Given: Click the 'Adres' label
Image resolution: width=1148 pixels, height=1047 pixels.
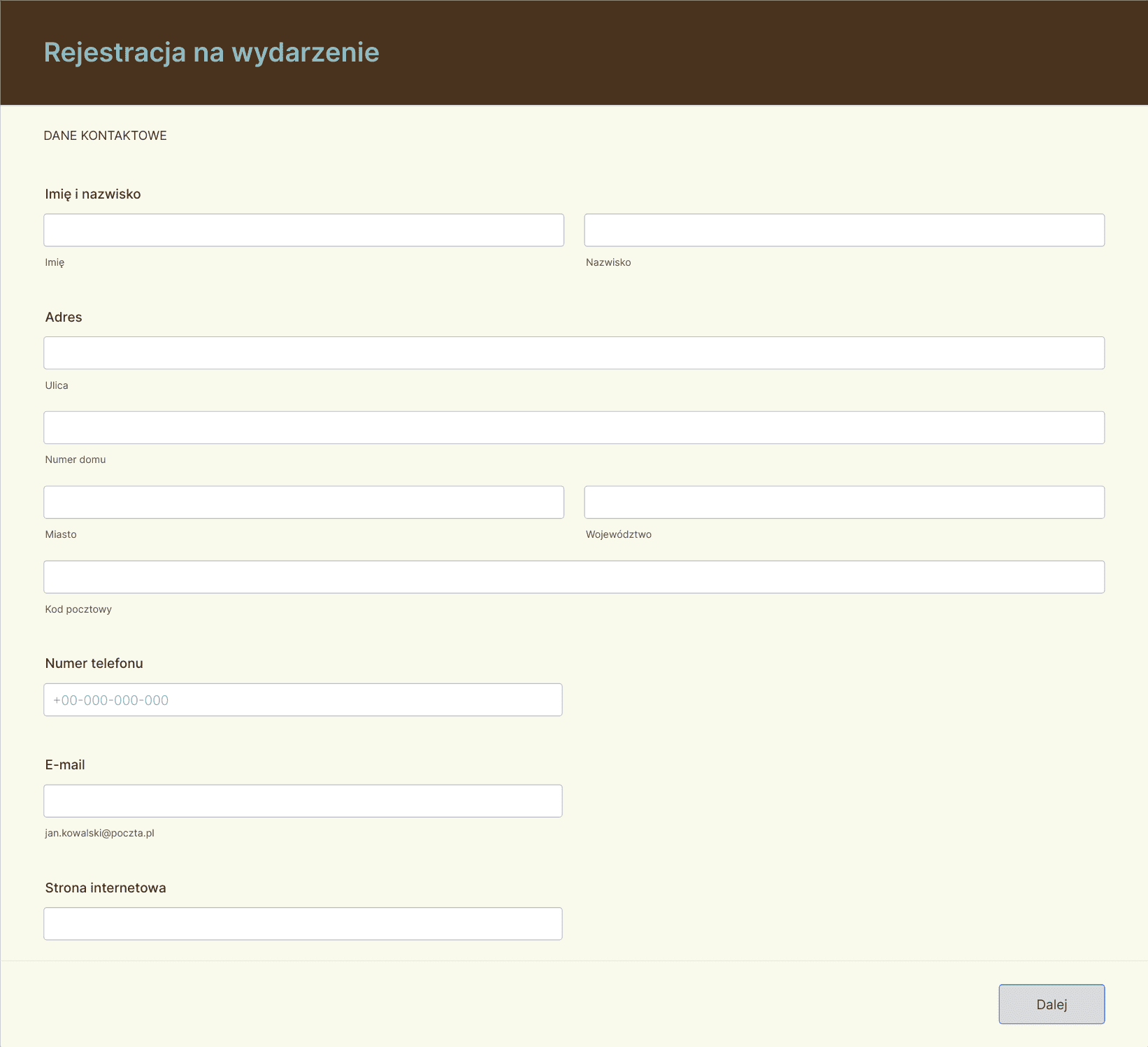Looking at the screenshot, I should pos(64,317).
